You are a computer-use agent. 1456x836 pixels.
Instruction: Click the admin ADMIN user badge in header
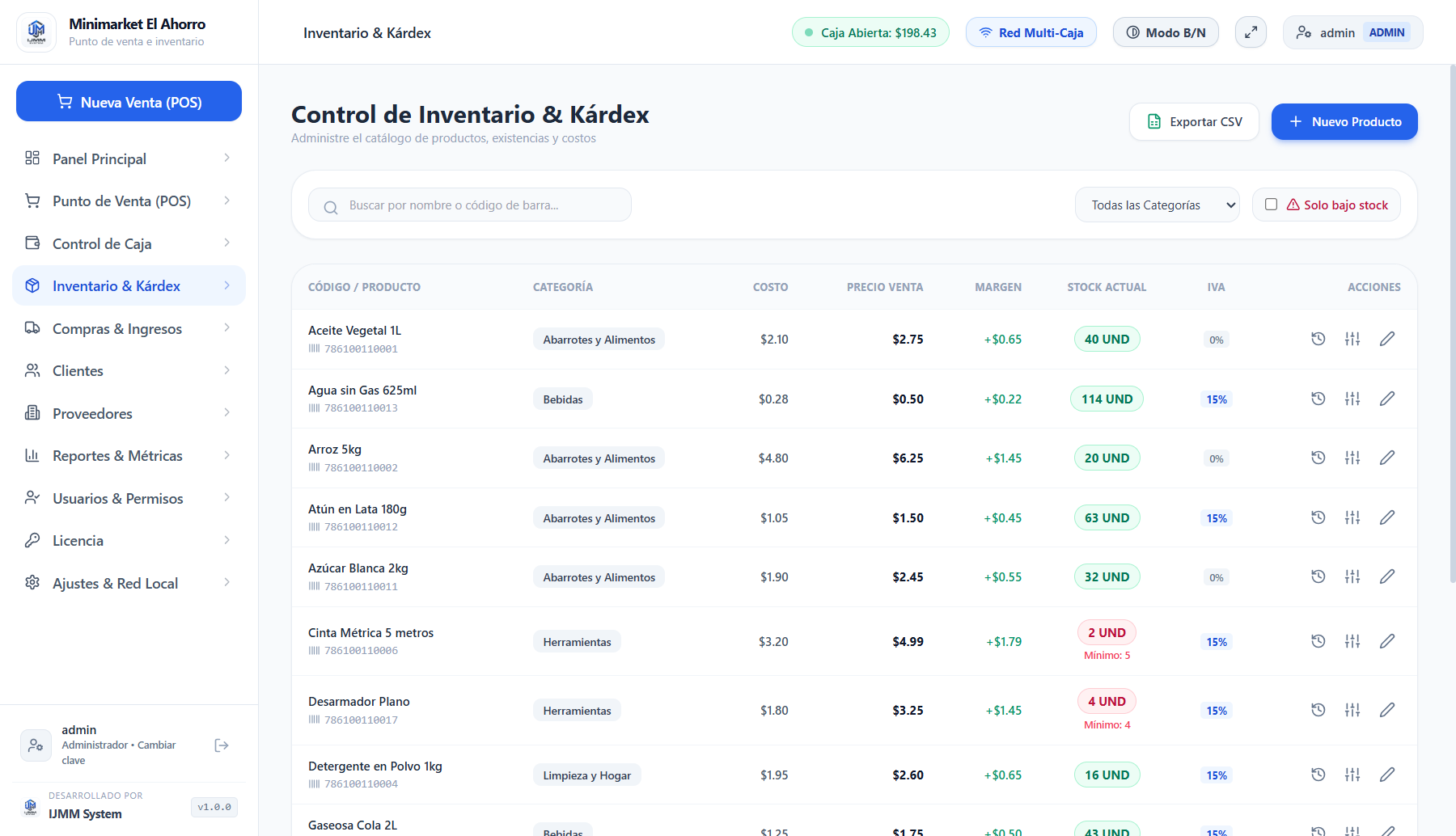[x=1352, y=32]
